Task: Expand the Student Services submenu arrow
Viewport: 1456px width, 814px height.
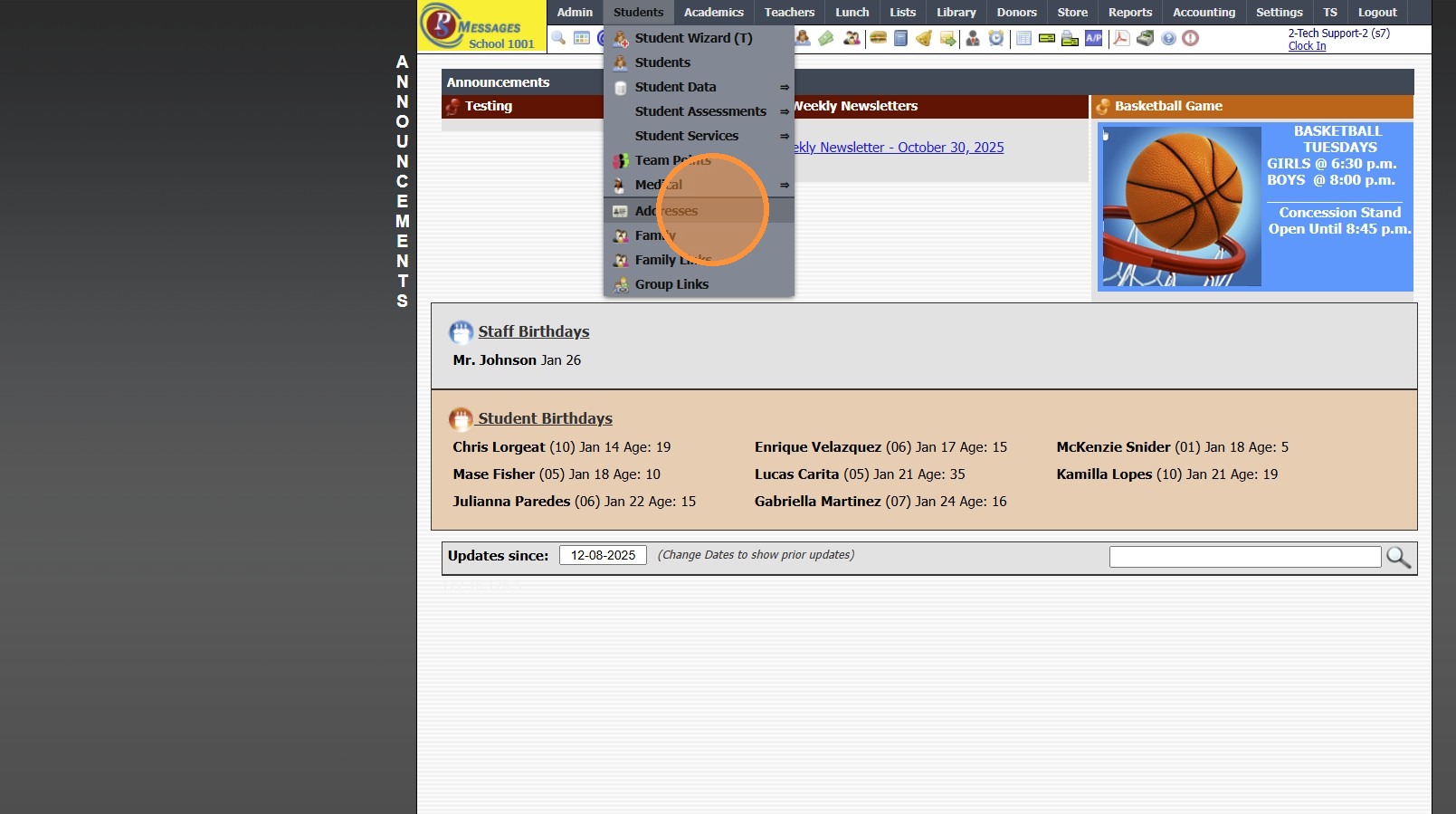Action: click(x=784, y=136)
